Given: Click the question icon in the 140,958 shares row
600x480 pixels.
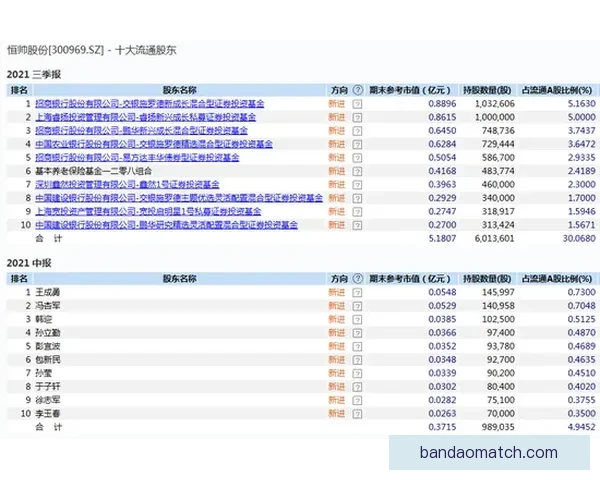Looking at the screenshot, I should tap(357, 306).
